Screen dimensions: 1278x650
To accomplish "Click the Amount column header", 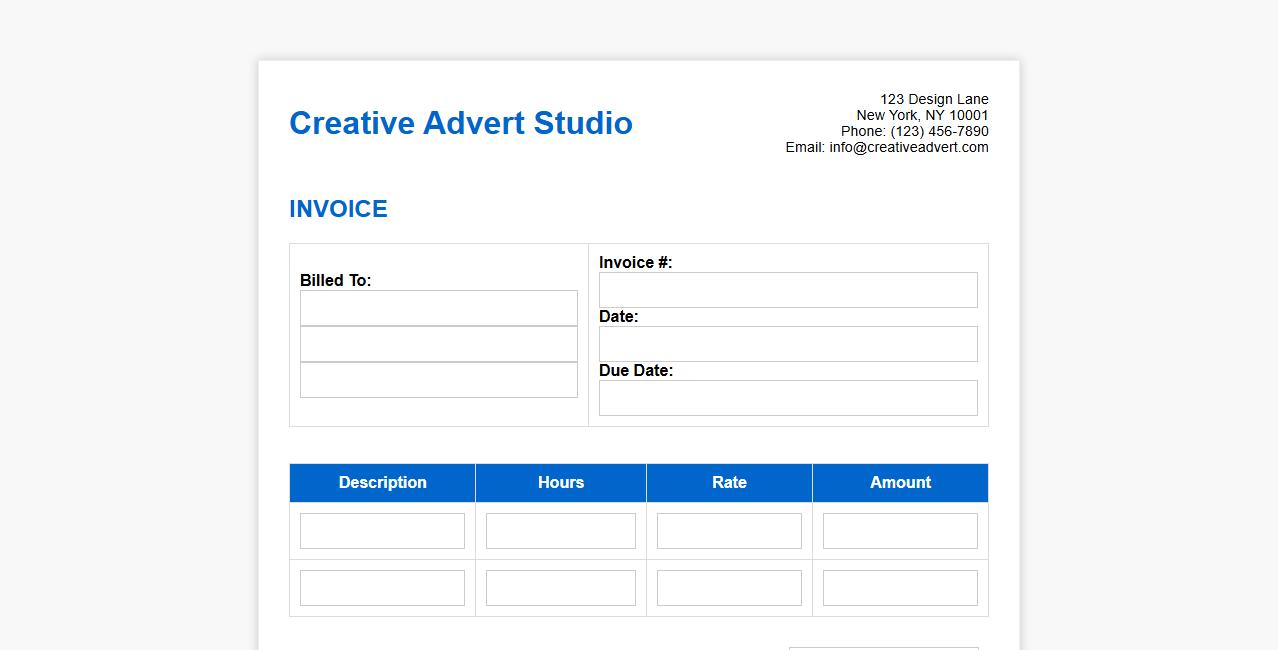I will pos(900,482).
